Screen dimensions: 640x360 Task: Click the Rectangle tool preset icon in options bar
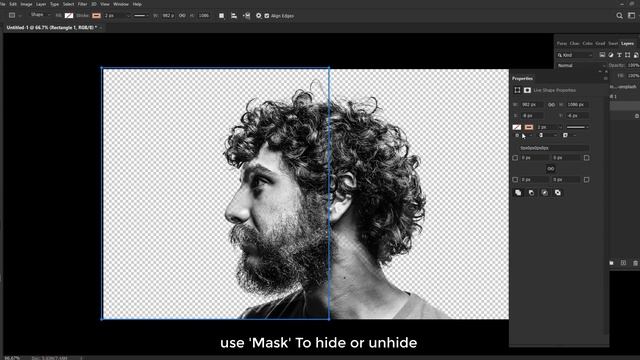click(12, 16)
